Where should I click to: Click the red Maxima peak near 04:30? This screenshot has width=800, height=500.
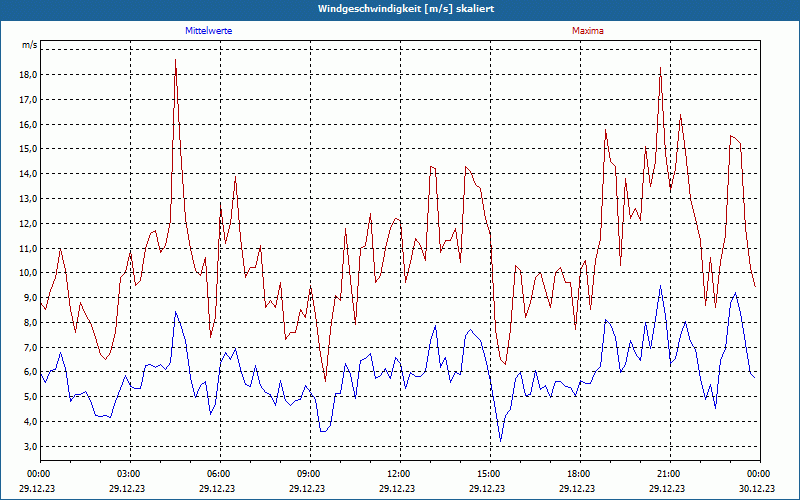pos(176,60)
